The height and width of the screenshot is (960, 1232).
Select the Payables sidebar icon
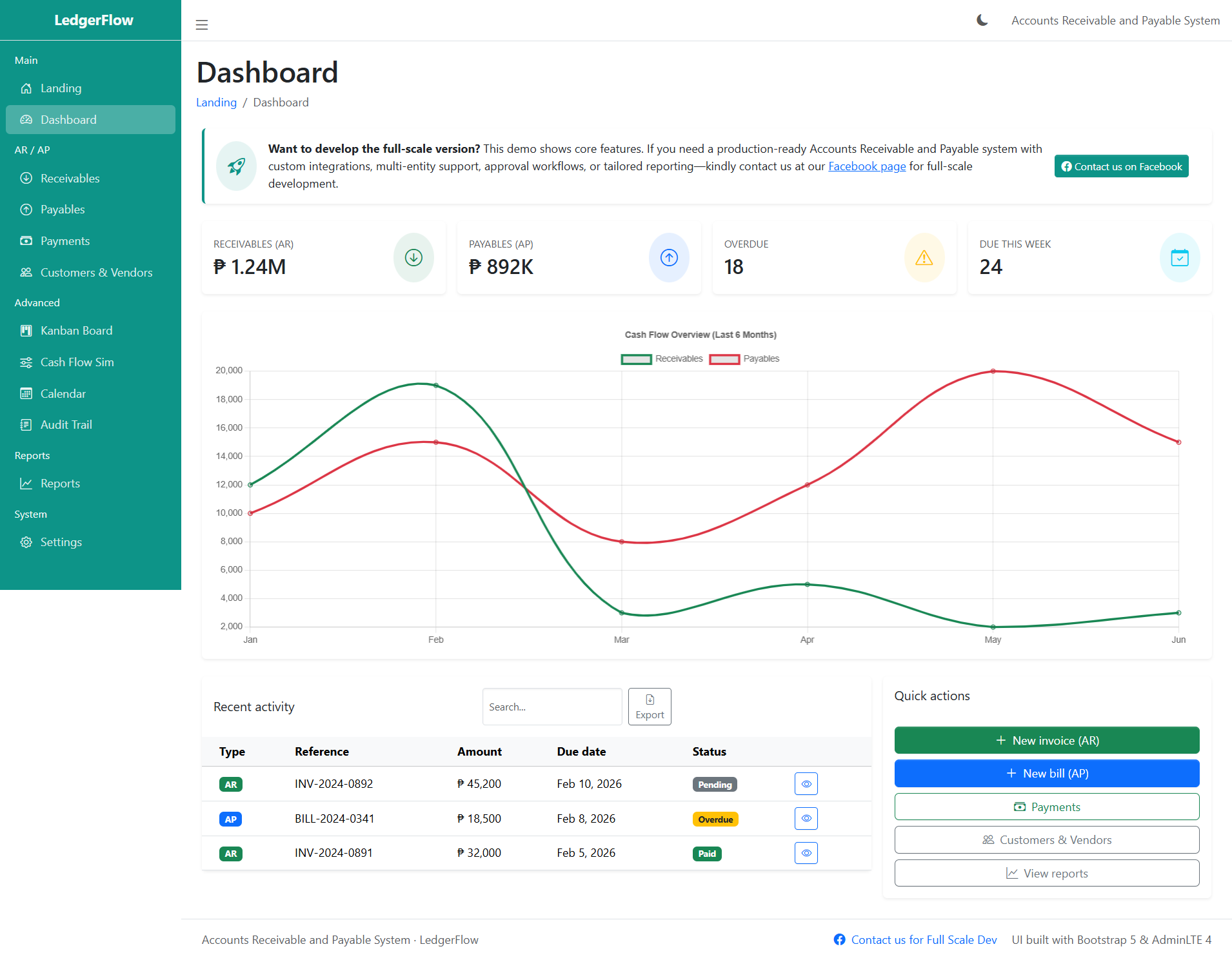click(26, 209)
